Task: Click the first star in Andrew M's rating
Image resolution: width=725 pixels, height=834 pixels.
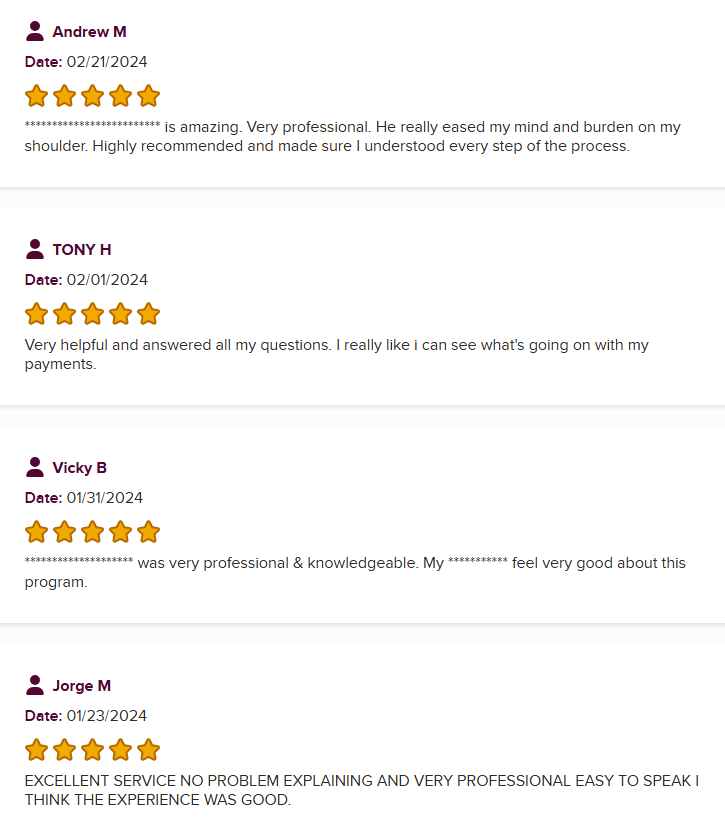Action: pyautogui.click(x=36, y=96)
